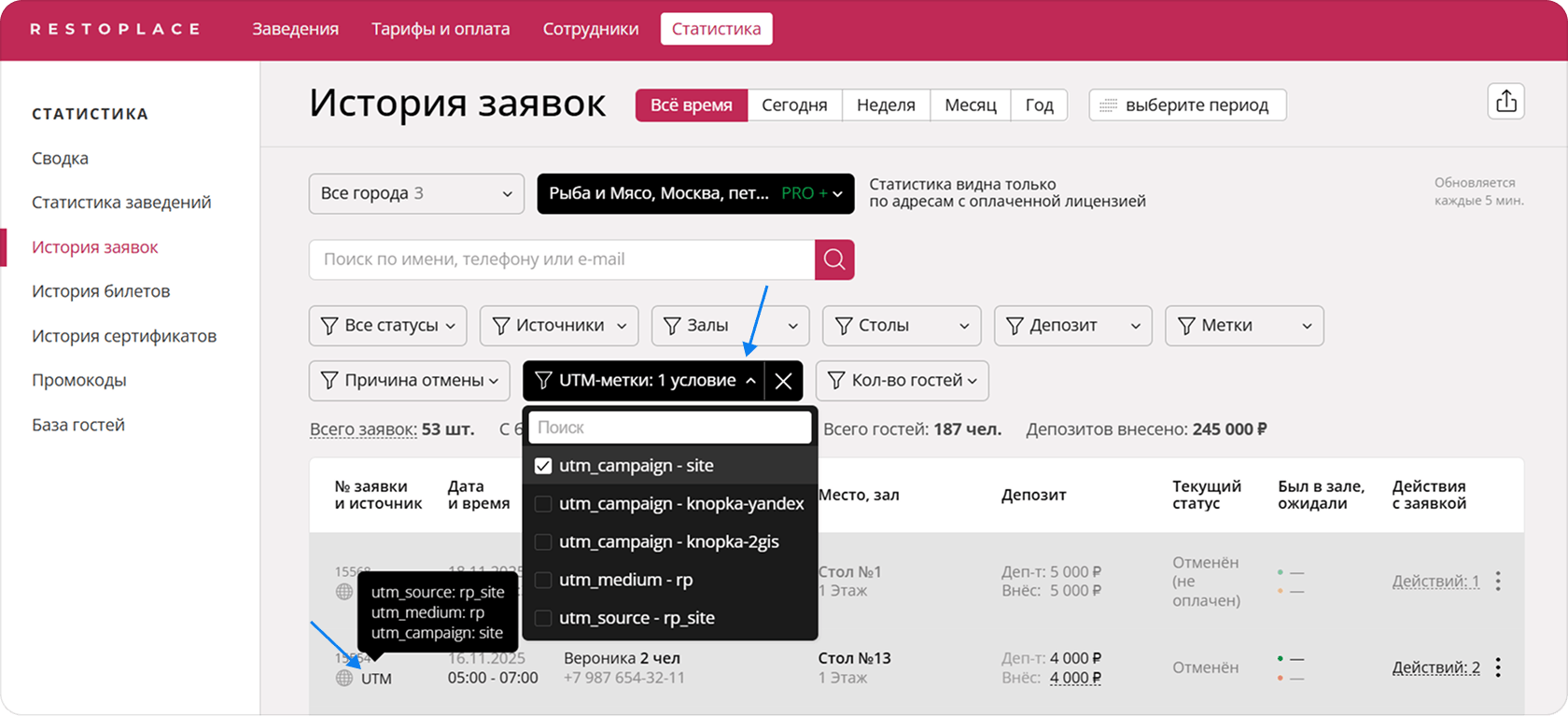The height and width of the screenshot is (716, 1568).
Task: Open three-dot menu for Стол №1 row
Action: click(1498, 581)
